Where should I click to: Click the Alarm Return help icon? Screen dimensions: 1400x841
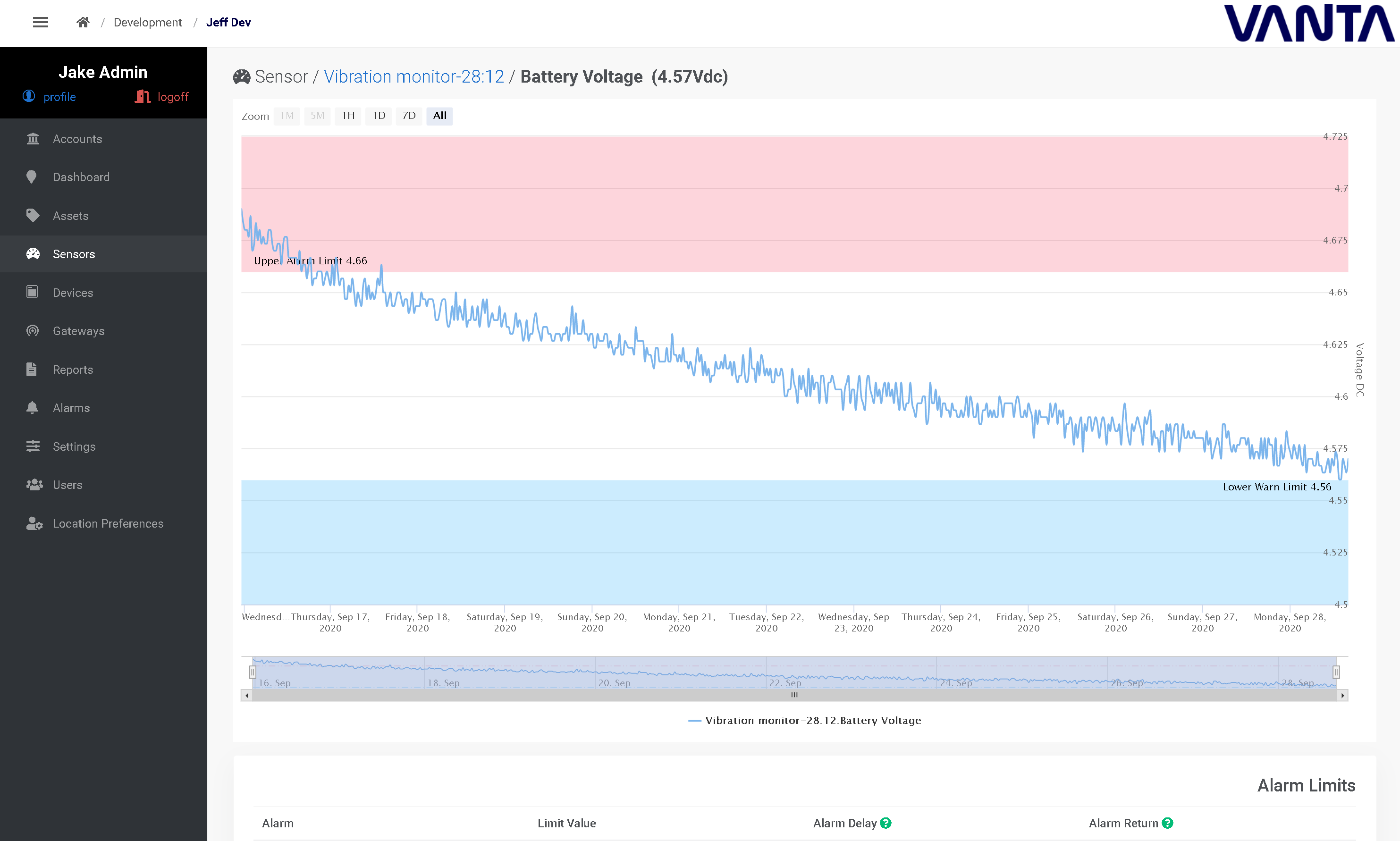click(1168, 823)
